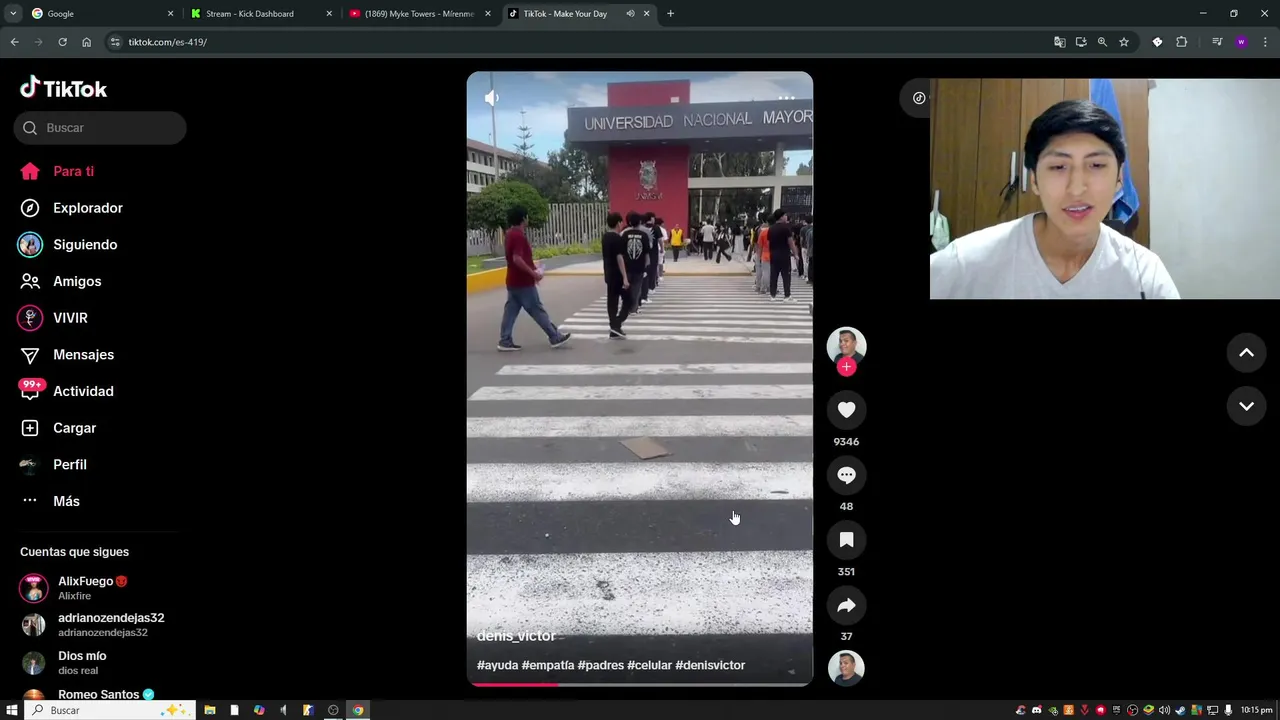The image size is (1280, 720).
Task: Mute the TikTok tab via its speaker icon
Action: [x=630, y=14]
